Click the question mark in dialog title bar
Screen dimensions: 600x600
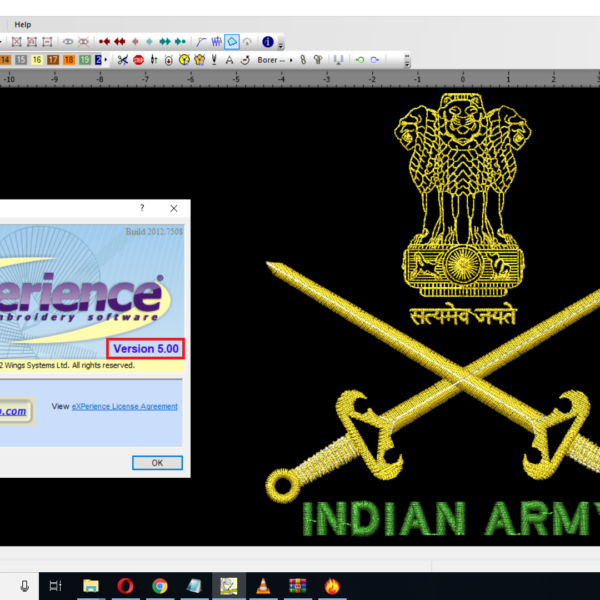141,208
